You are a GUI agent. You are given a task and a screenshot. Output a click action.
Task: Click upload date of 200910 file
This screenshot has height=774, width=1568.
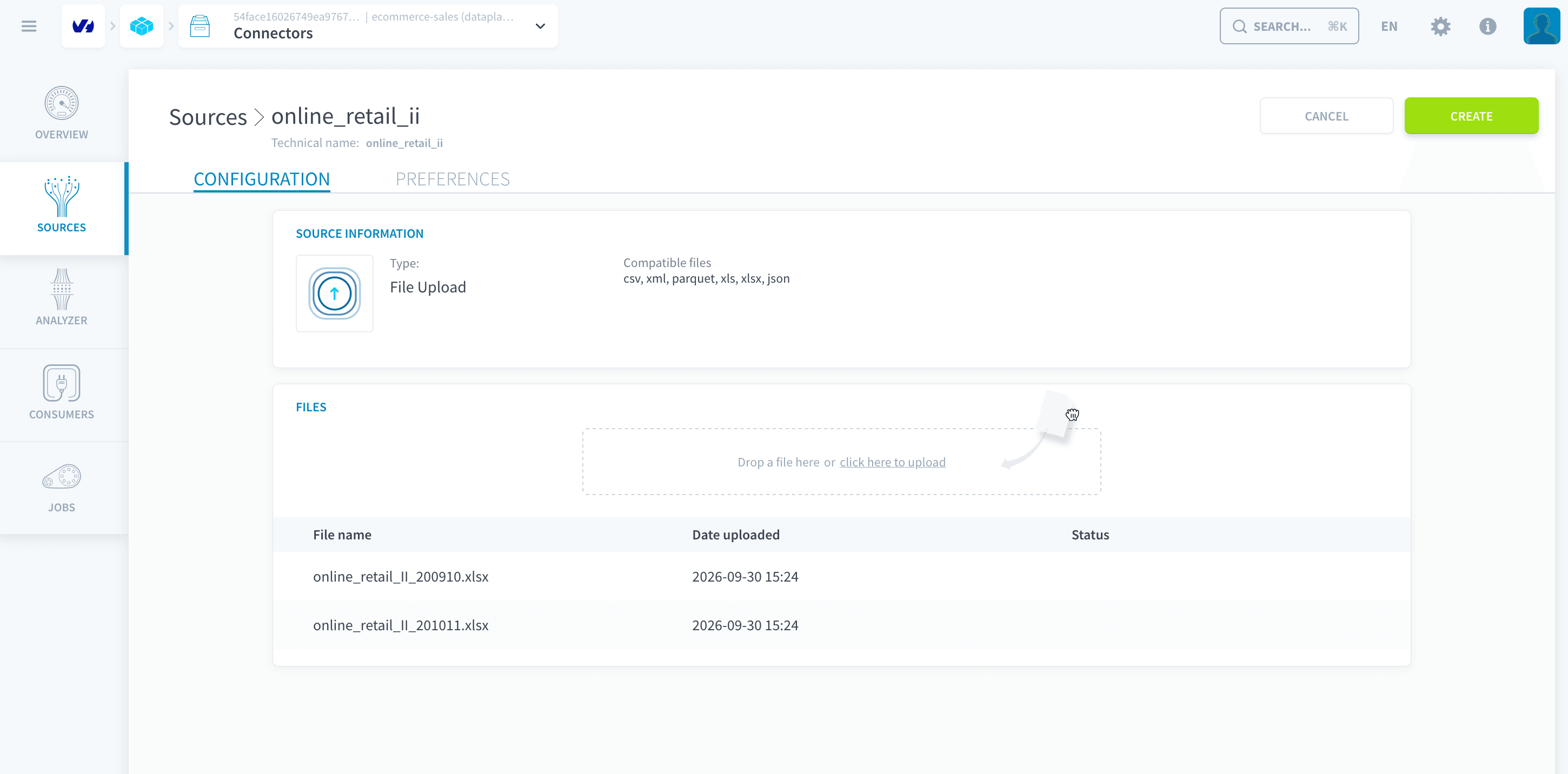[745, 576]
